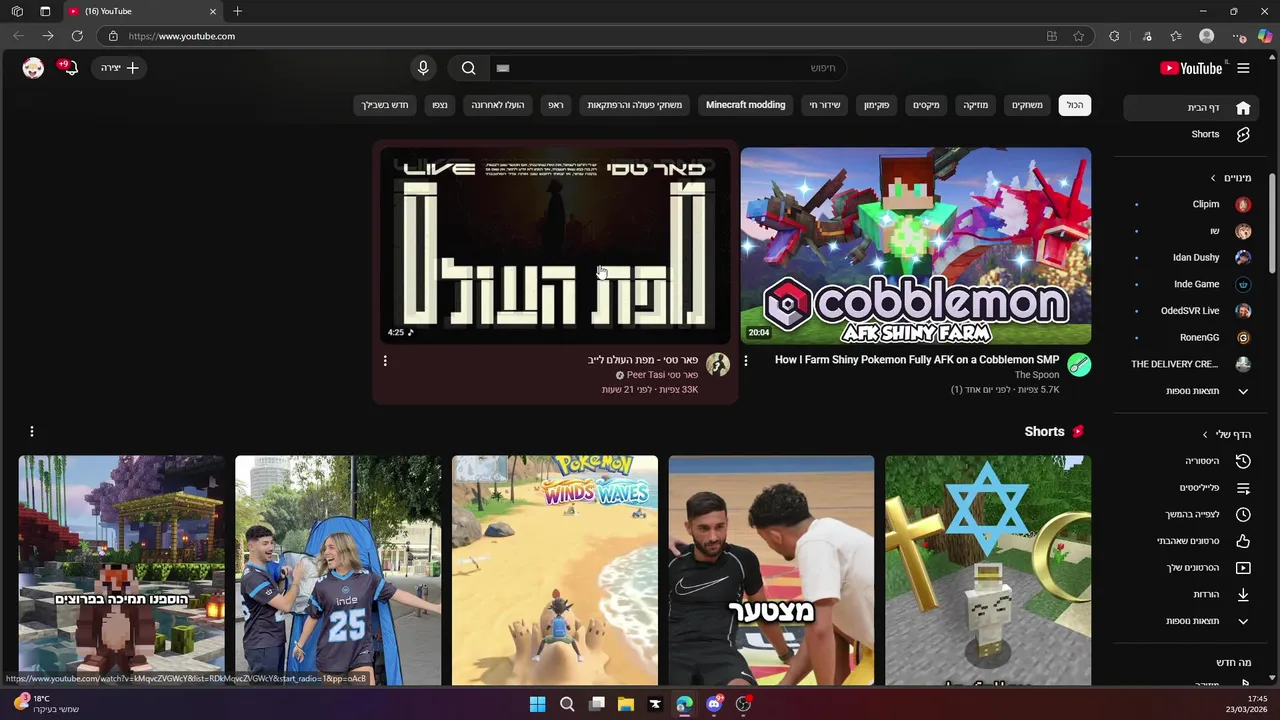
Task: Click the keyboard icon in search box
Action: (503, 68)
